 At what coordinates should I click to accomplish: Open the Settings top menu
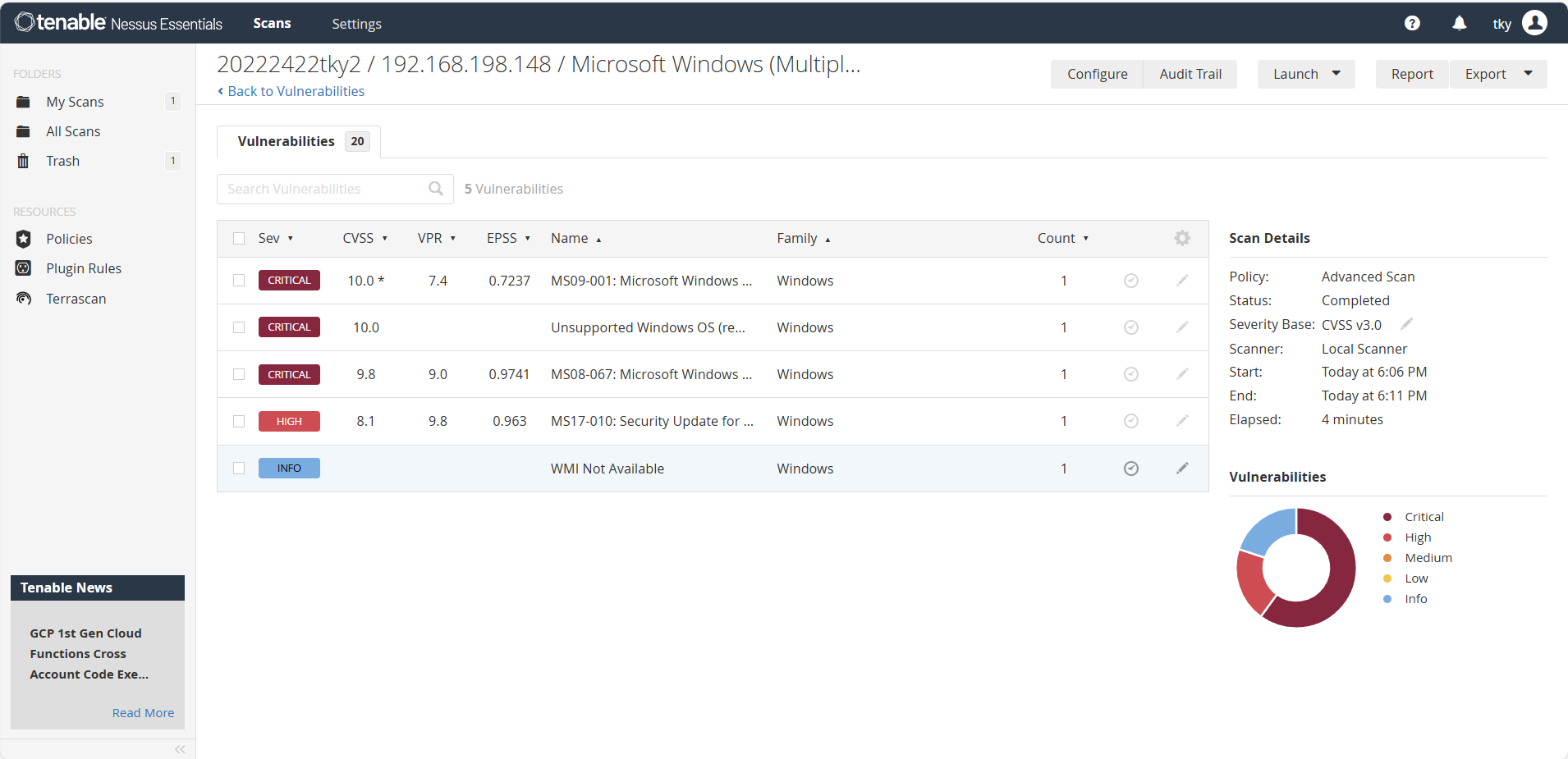tap(356, 24)
